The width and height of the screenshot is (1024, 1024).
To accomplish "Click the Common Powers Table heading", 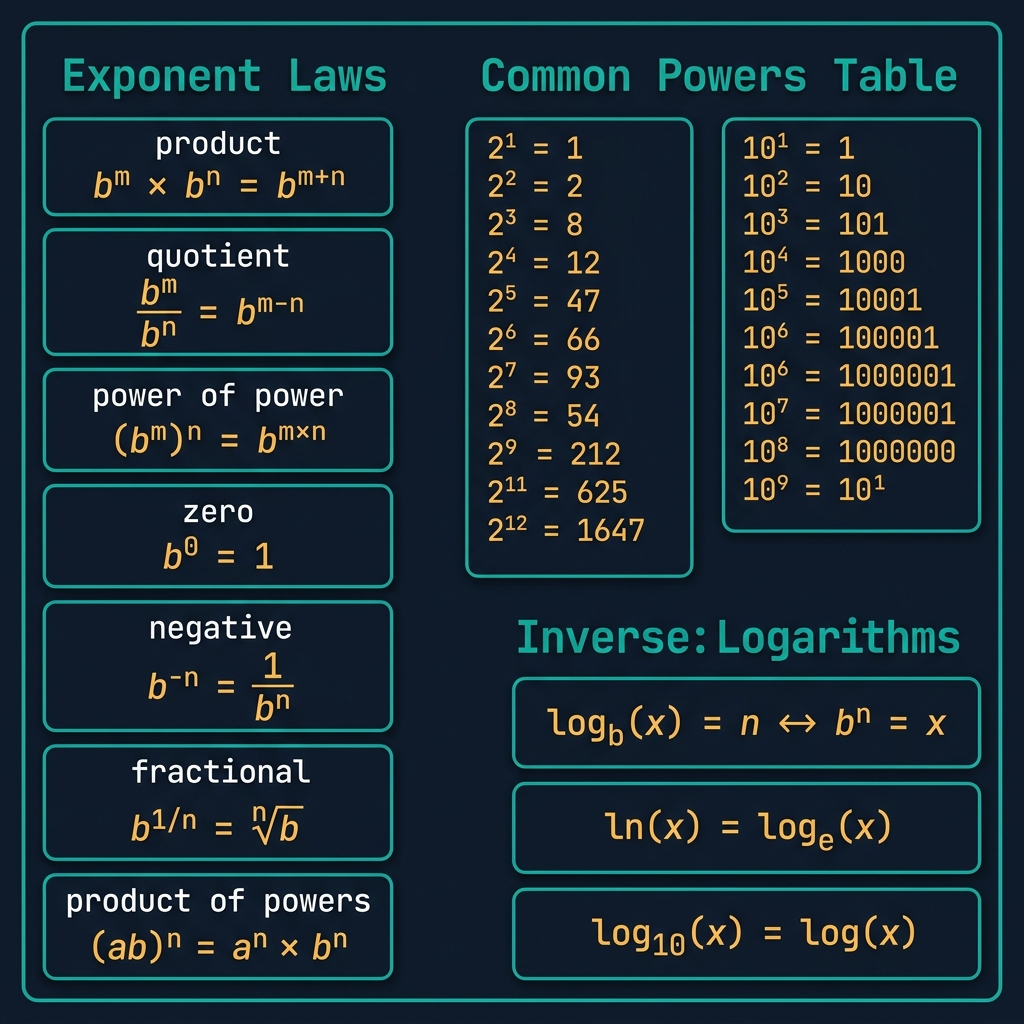I will pyautogui.click(x=719, y=76).
